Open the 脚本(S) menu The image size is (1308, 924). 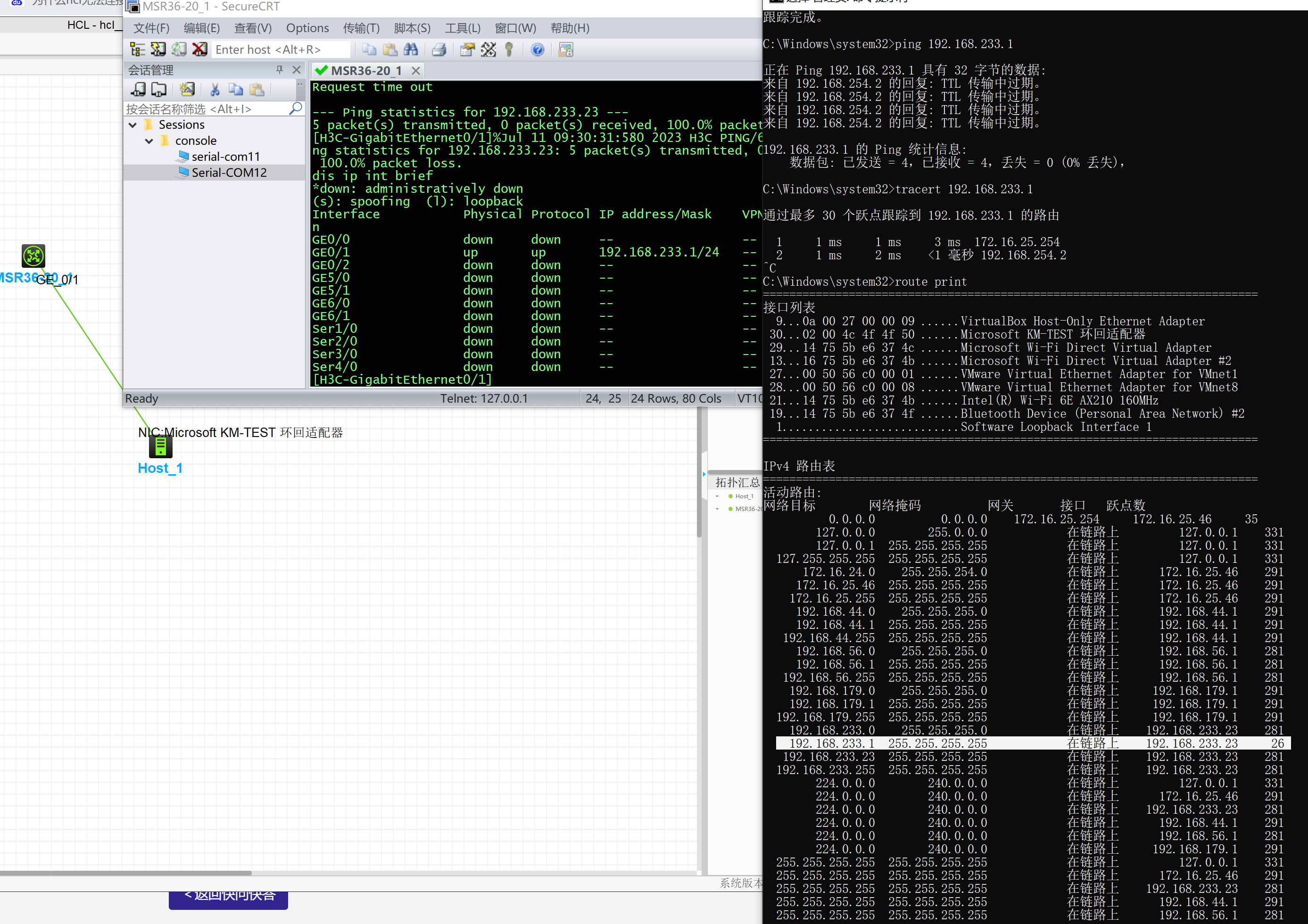click(412, 28)
